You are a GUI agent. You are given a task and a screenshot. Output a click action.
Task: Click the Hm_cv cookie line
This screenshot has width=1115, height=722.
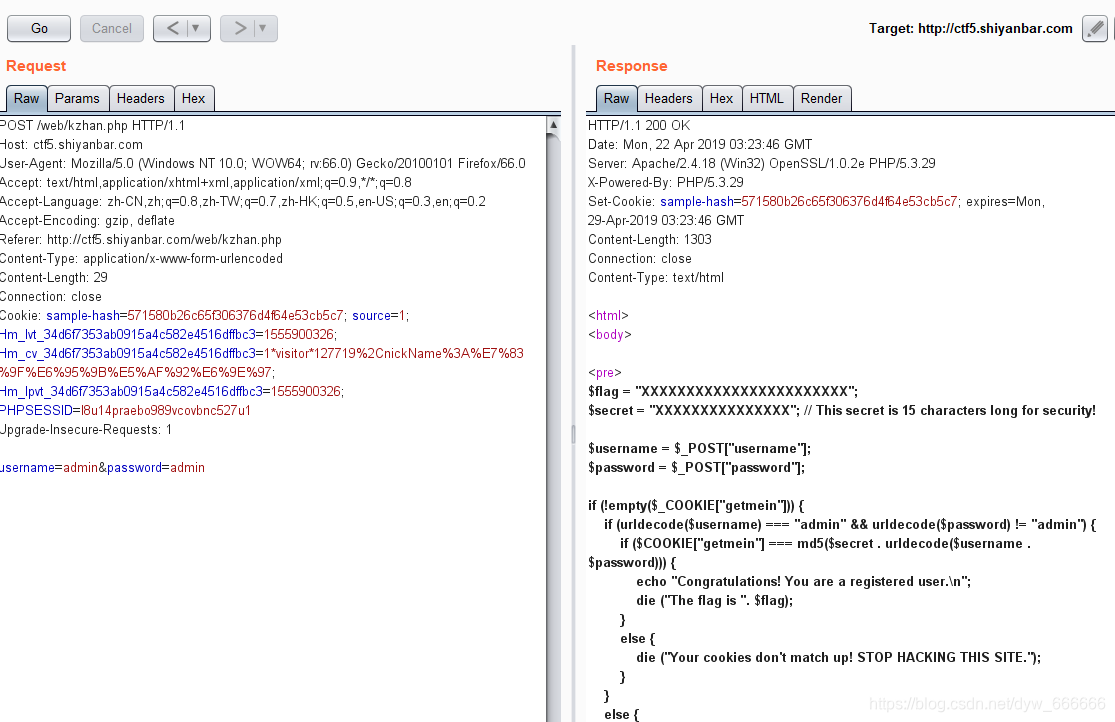point(262,363)
